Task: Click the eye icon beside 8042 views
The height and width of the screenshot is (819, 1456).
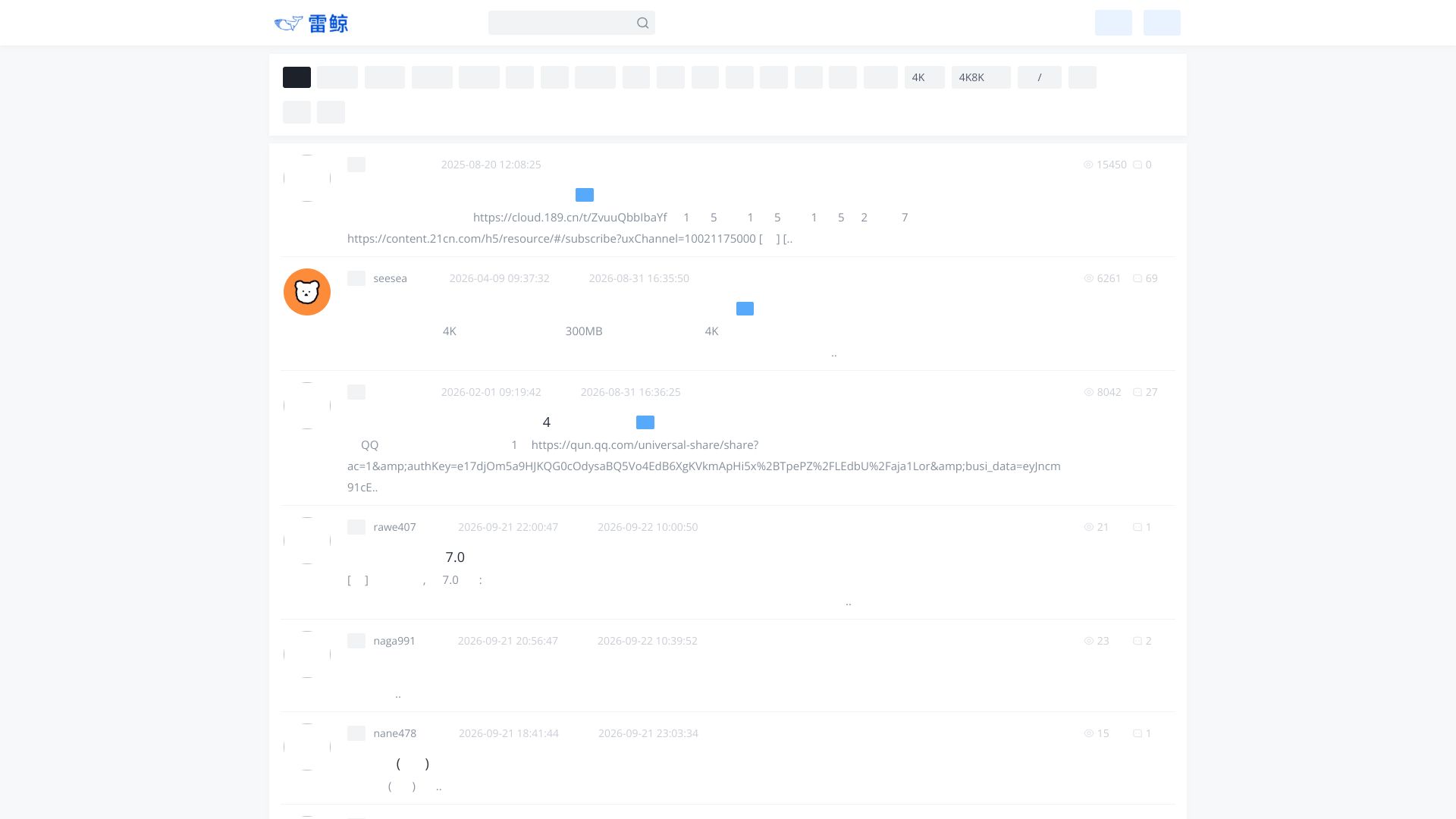Action: tap(1088, 392)
